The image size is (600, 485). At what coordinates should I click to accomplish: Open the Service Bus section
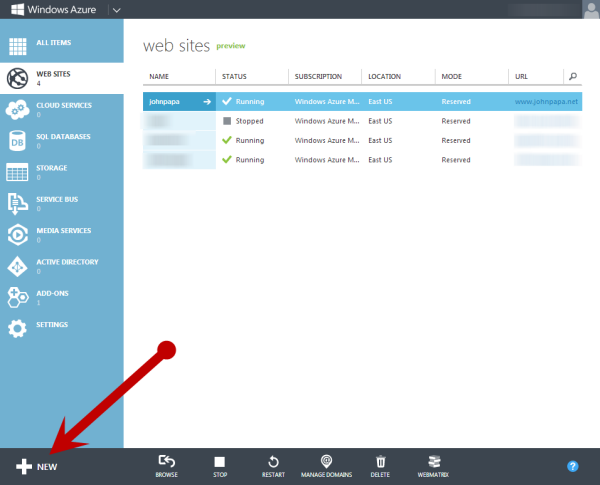(57, 199)
